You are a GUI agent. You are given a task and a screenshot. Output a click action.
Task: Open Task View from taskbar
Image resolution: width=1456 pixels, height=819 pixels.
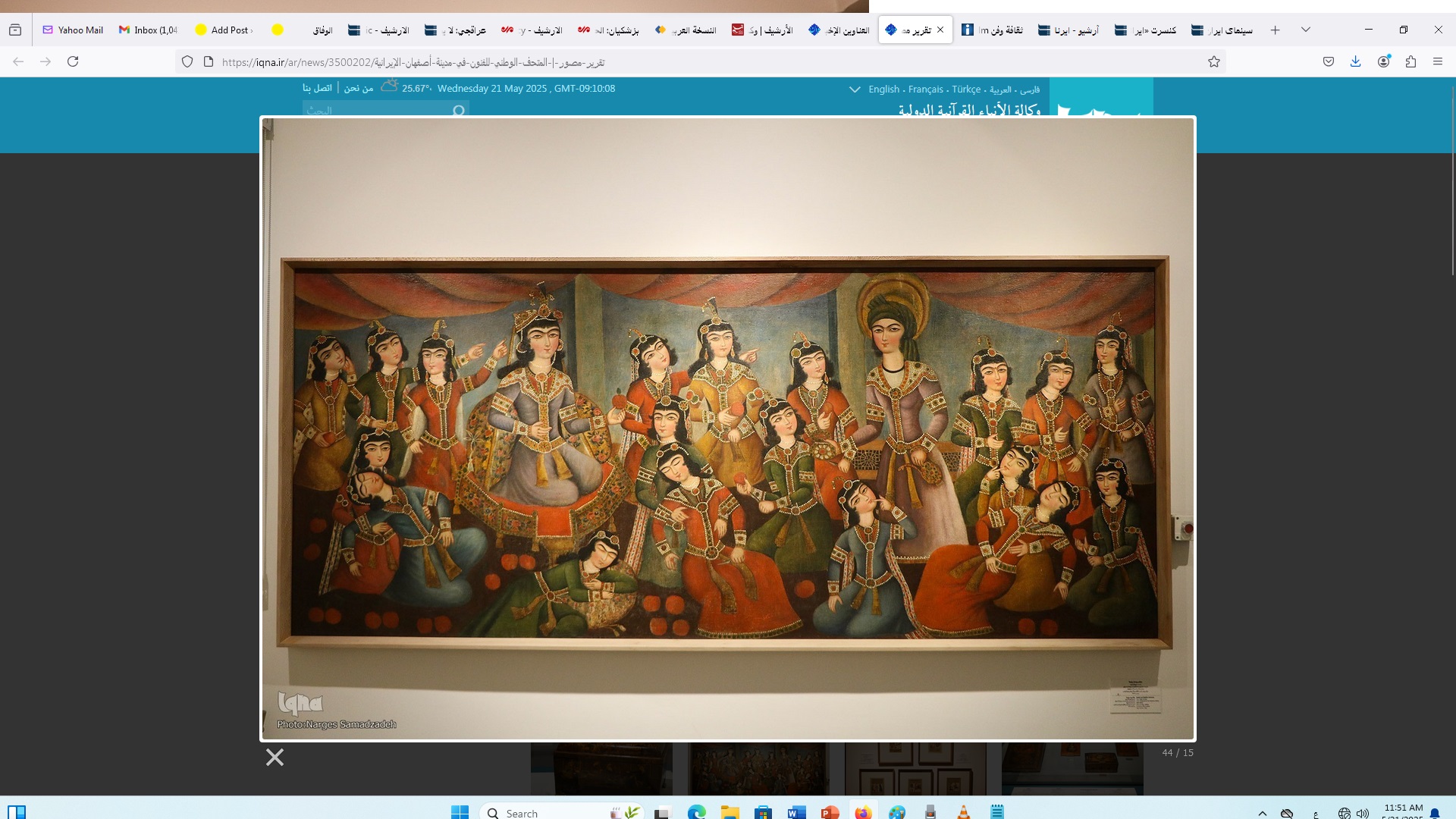coord(663,812)
